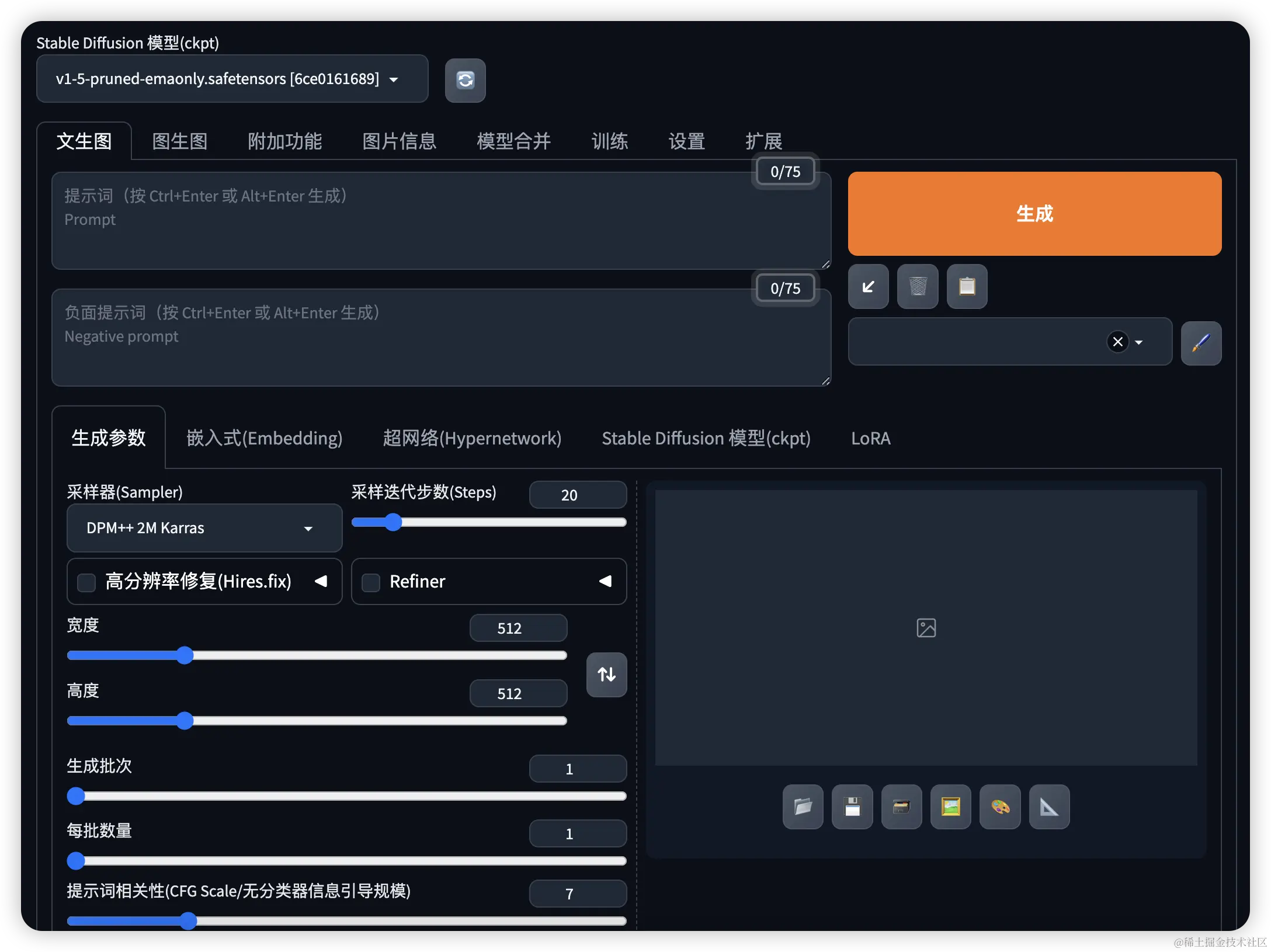Click the image placeholder icon in the preview
1271x952 pixels.
pos(926,628)
